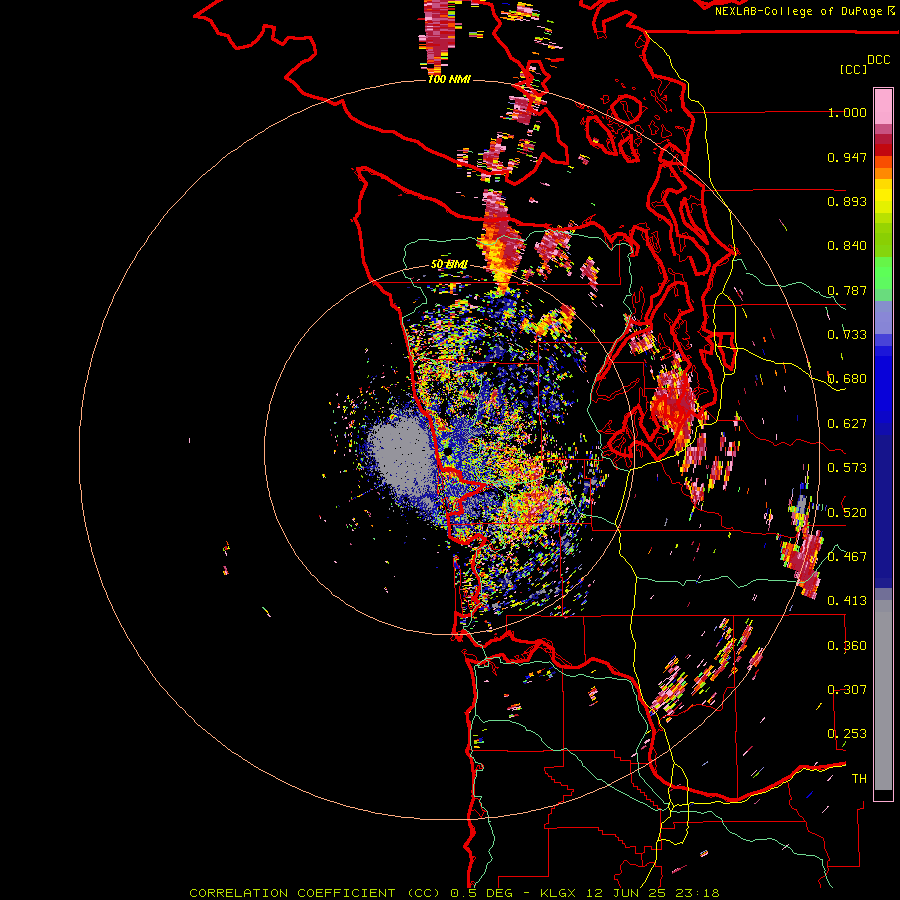Click the NEXLAB-College of DuPage text
900x900 pixels.
pyautogui.click(x=798, y=11)
